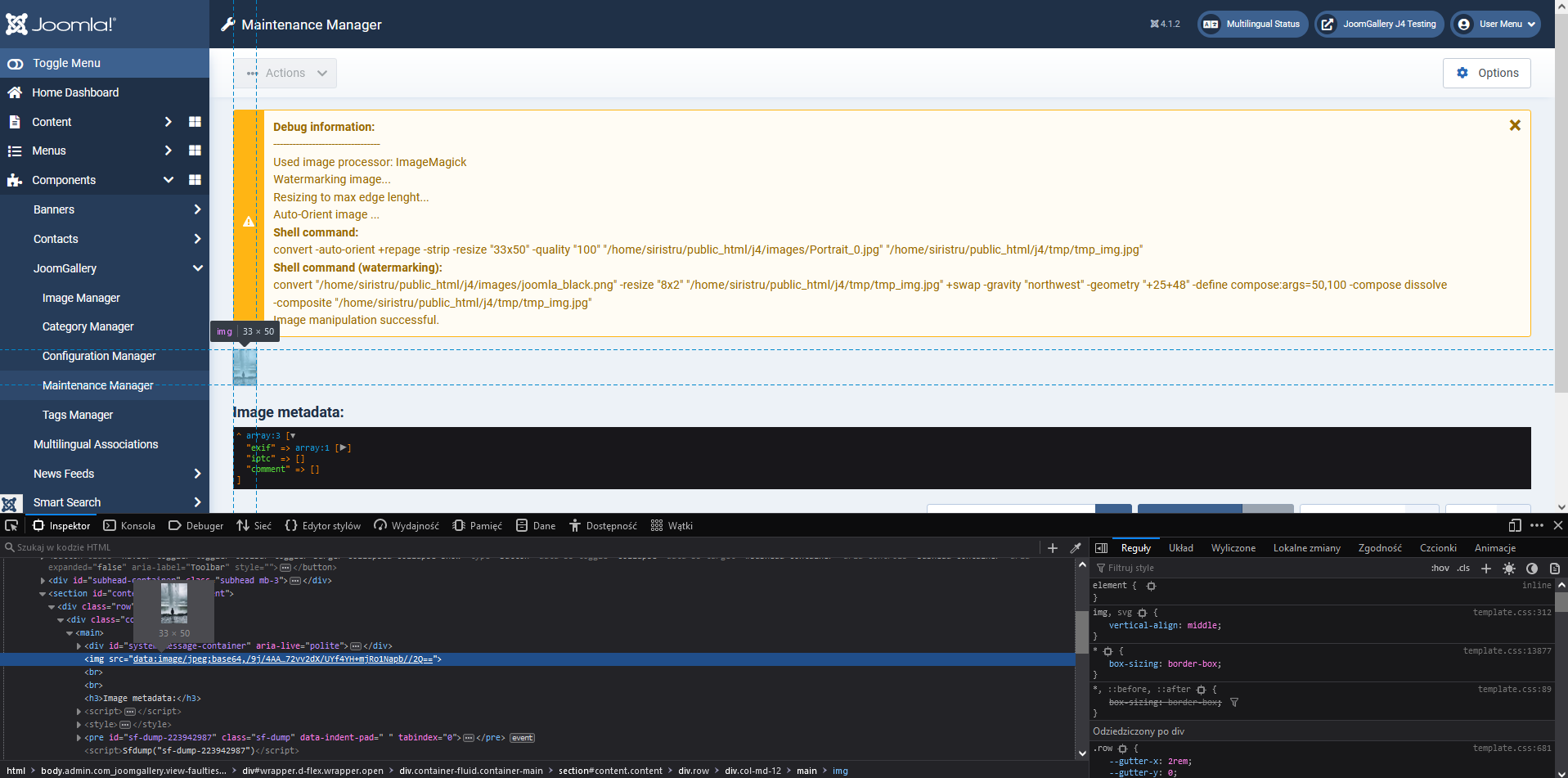Collapse the Components sidebar section
The image size is (1568, 778).
[168, 180]
